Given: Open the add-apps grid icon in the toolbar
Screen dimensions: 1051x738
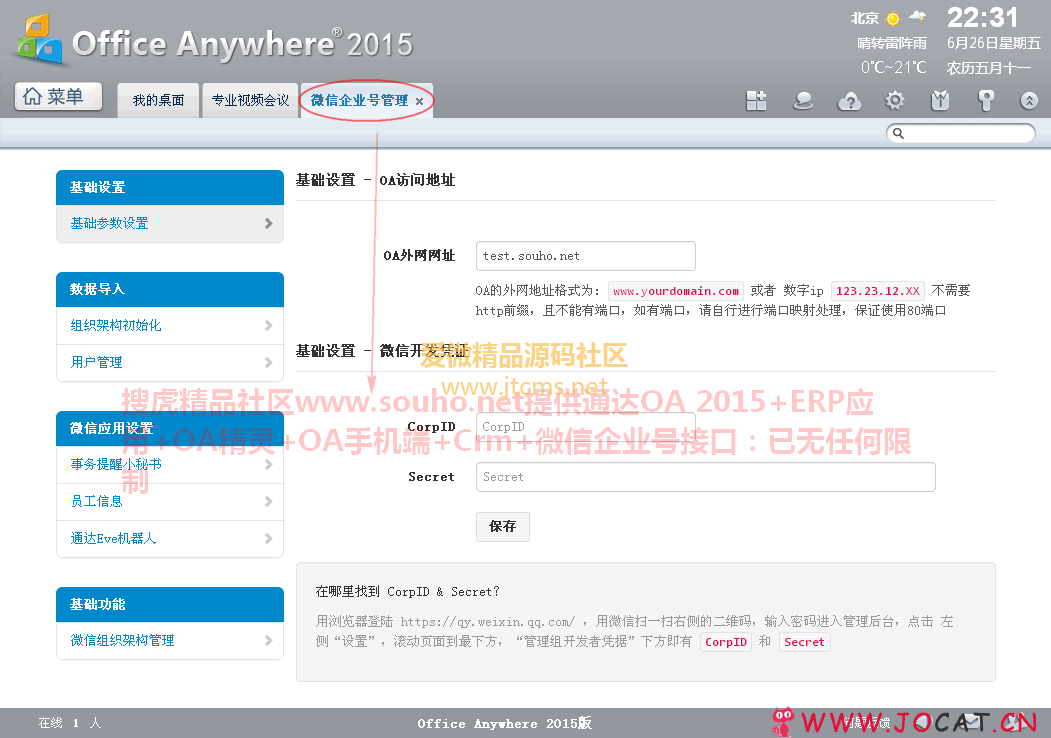Looking at the screenshot, I should point(756,101).
